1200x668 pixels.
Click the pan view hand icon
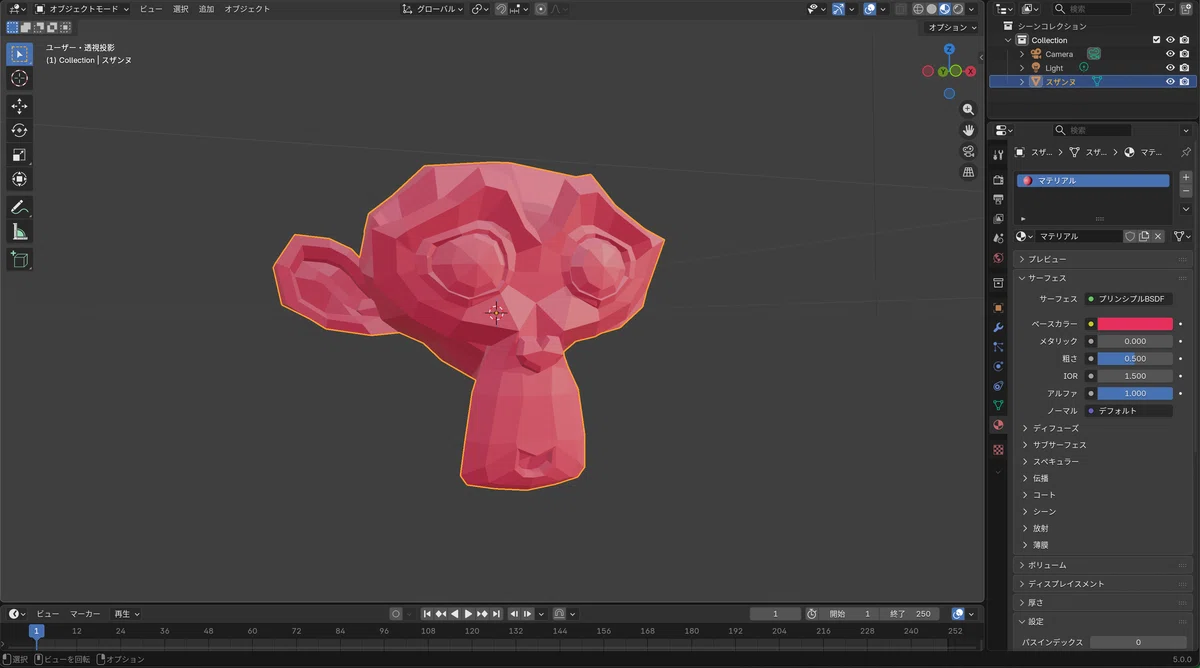[x=968, y=131]
